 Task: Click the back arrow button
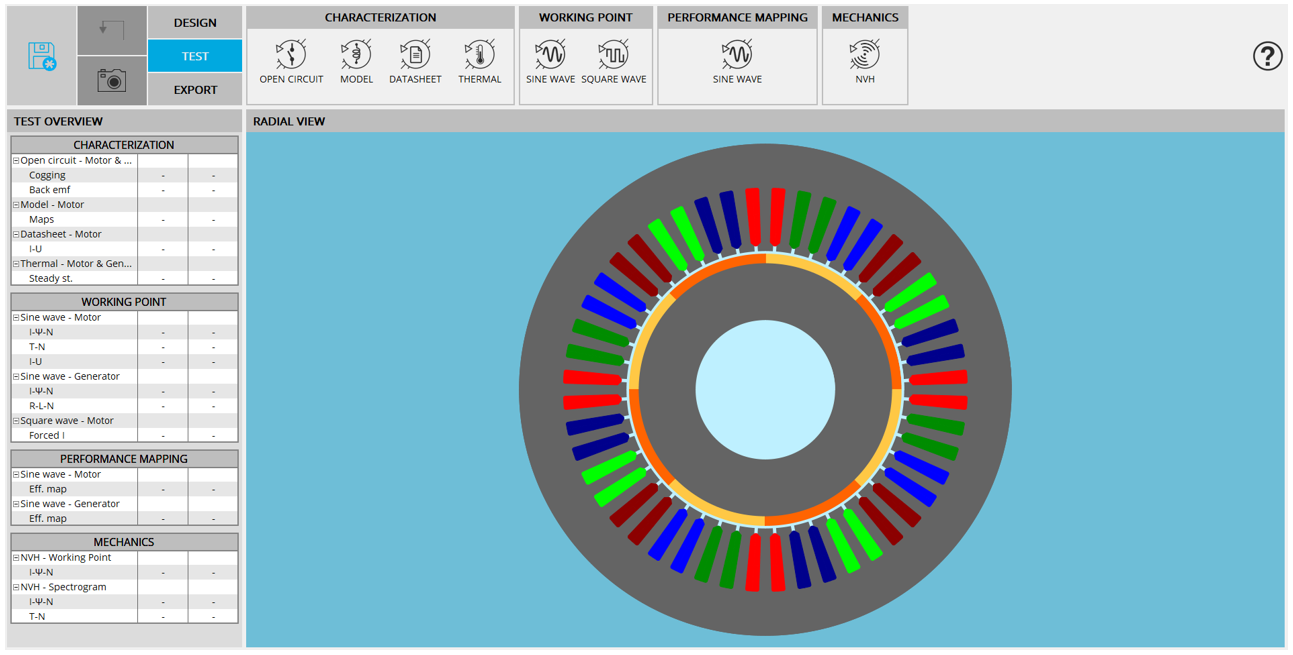coord(112,30)
